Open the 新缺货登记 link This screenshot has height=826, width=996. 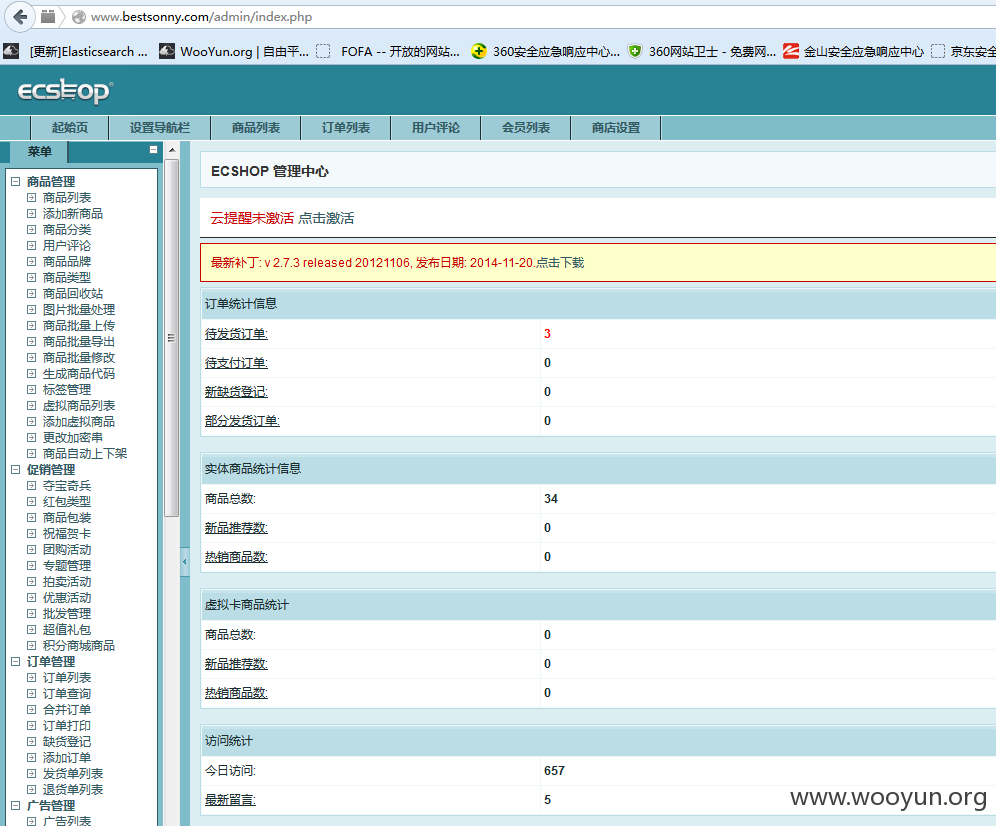point(236,392)
